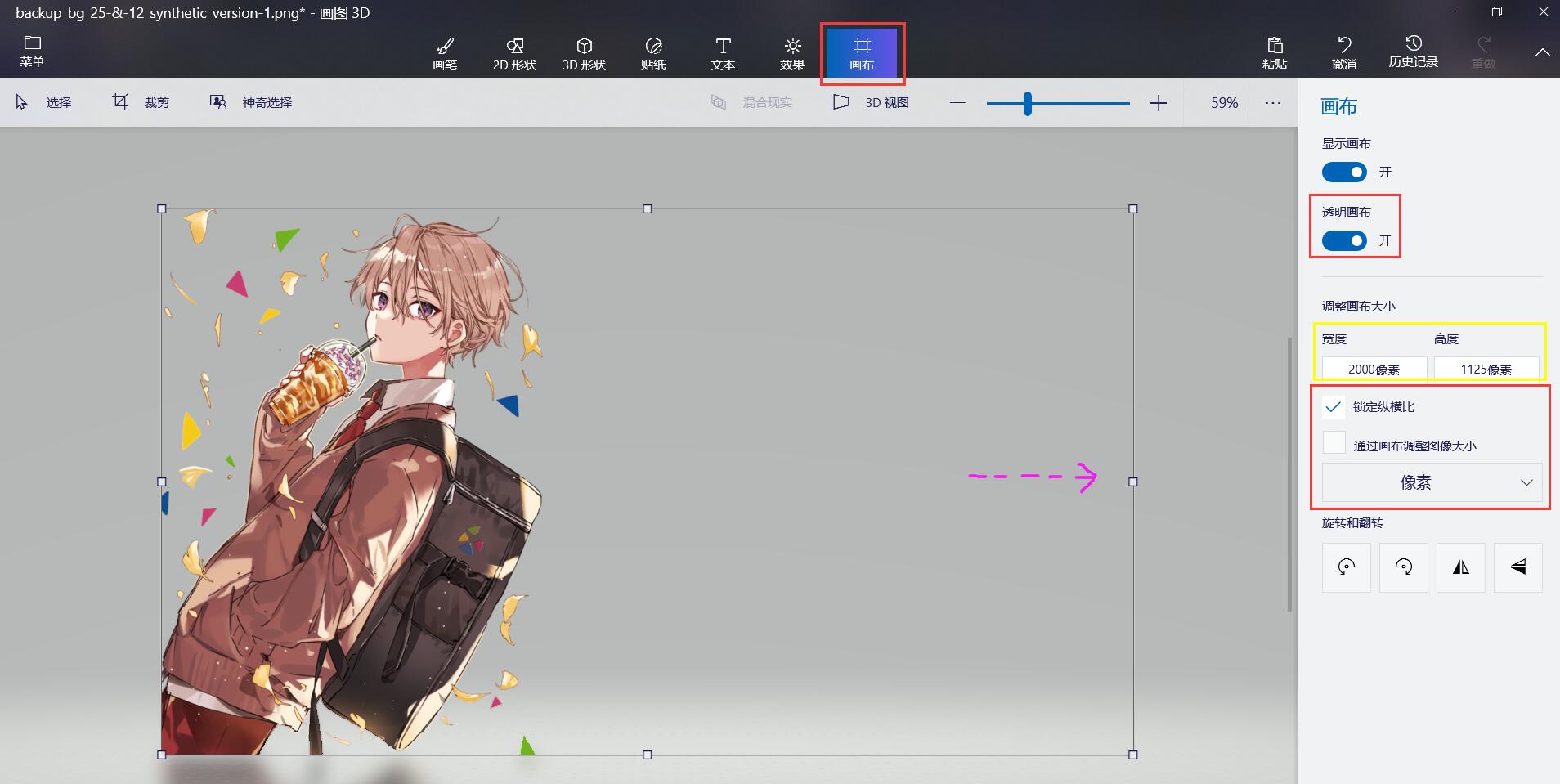Click the canvas bottom-left resize handle

click(x=162, y=755)
